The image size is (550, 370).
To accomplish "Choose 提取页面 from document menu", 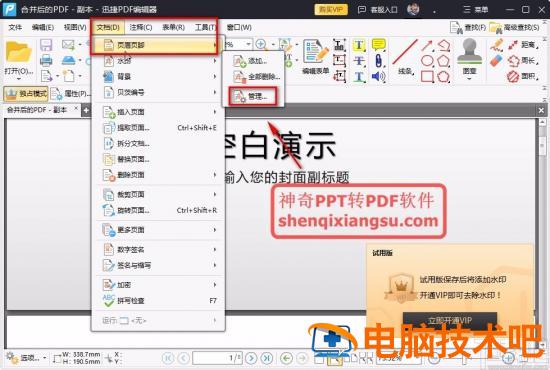I will [x=158, y=128].
